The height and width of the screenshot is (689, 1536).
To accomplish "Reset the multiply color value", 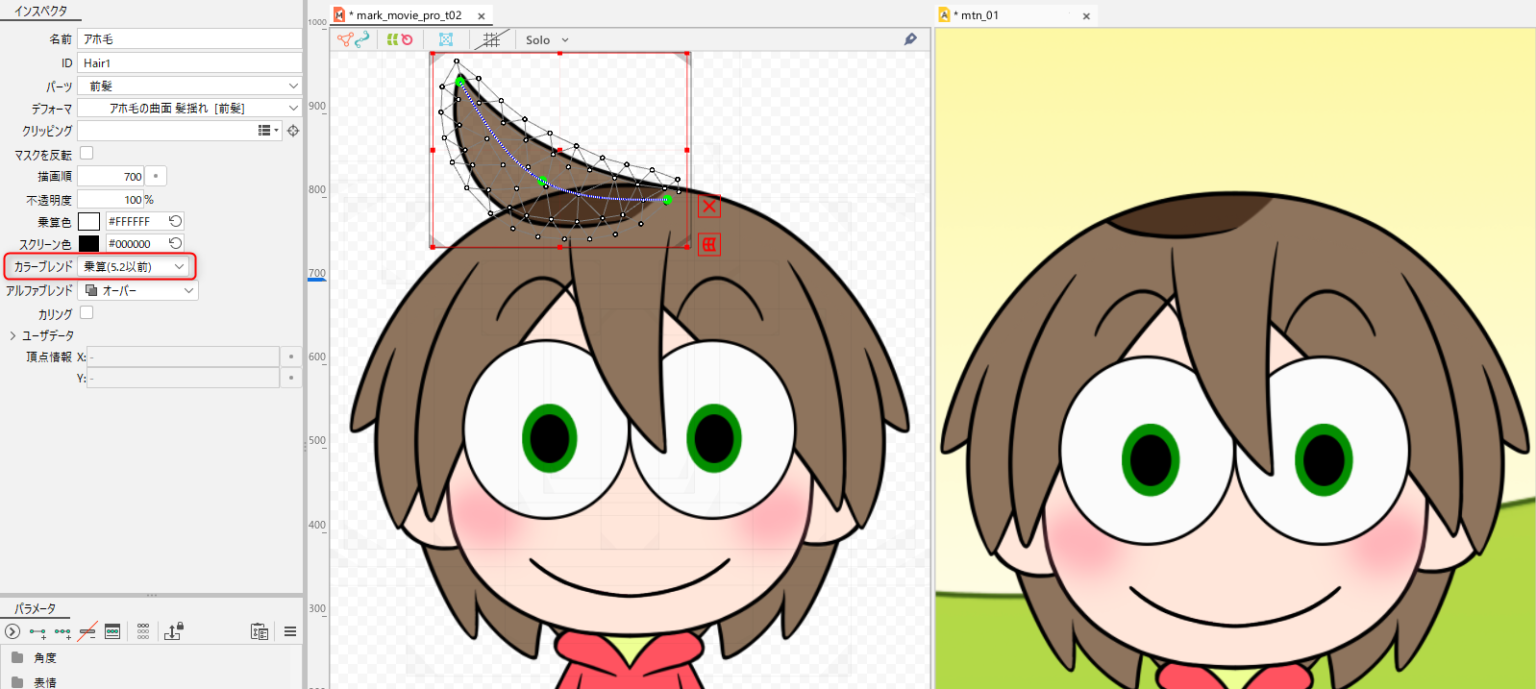I will pyautogui.click(x=175, y=221).
